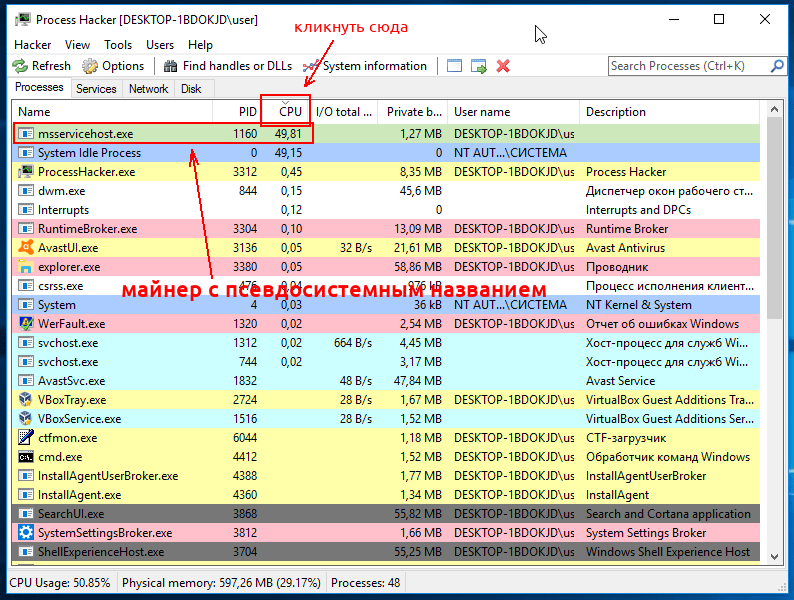Image resolution: width=794 pixels, height=600 pixels.
Task: Click the 49,81 CPU value cell
Action: pos(288,134)
